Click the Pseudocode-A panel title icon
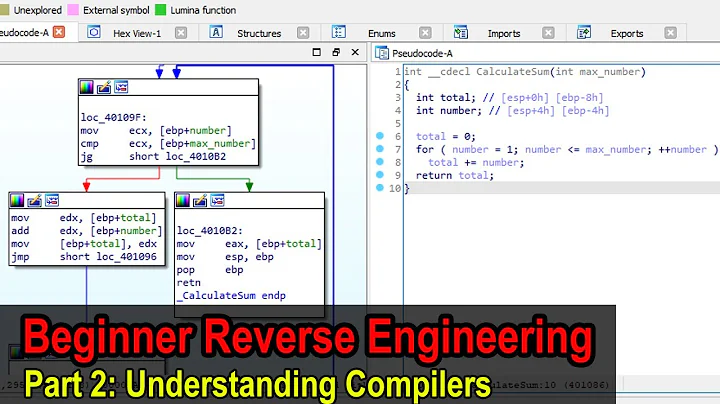 [x=382, y=53]
